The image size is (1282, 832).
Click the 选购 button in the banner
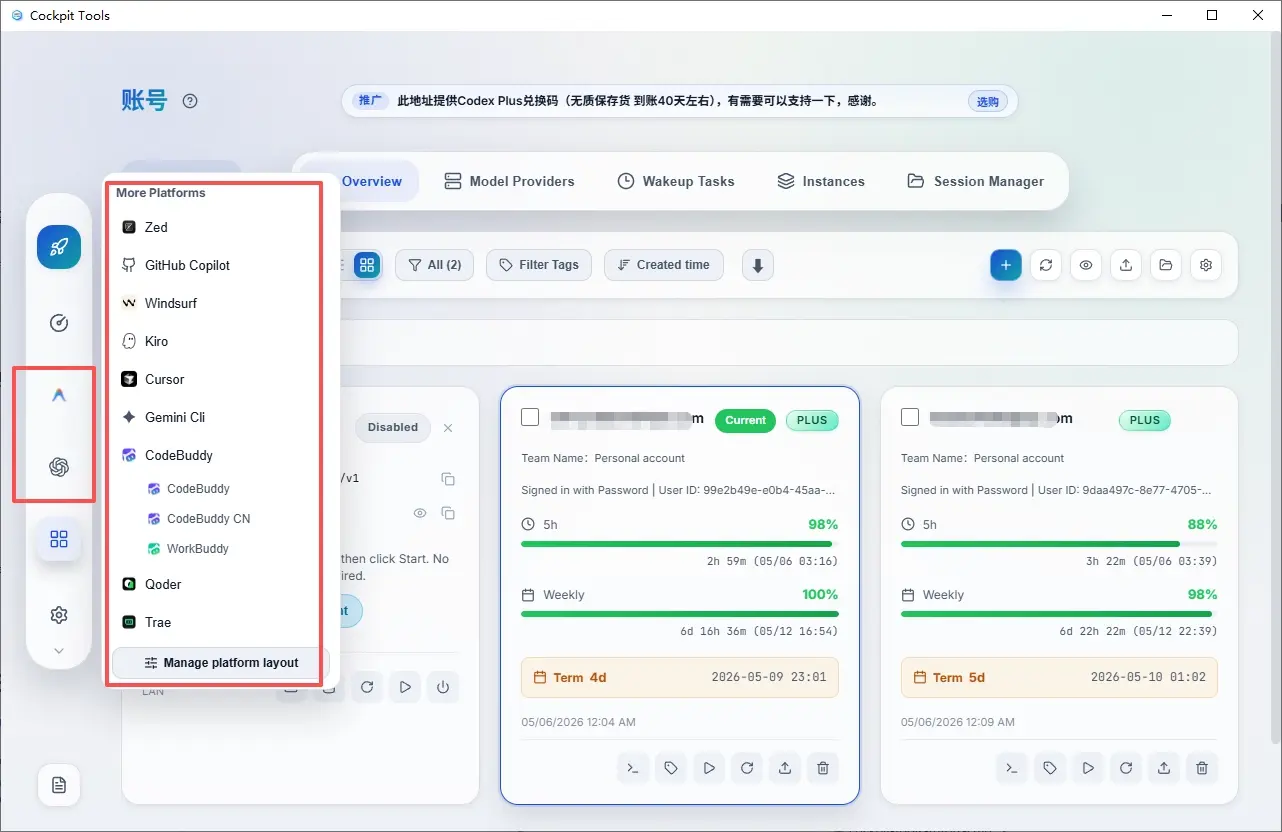[987, 101]
